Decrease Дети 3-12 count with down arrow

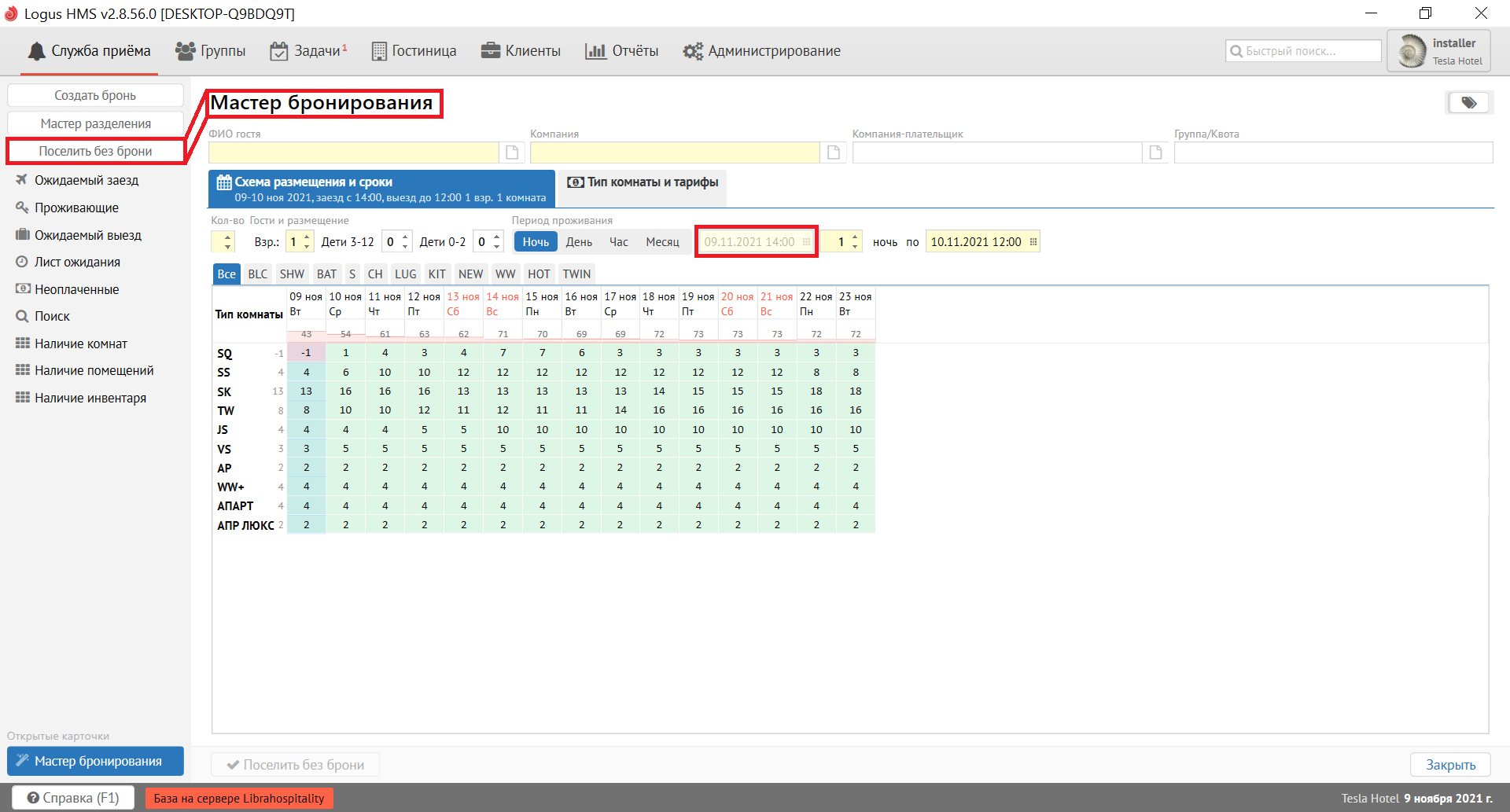[x=405, y=247]
